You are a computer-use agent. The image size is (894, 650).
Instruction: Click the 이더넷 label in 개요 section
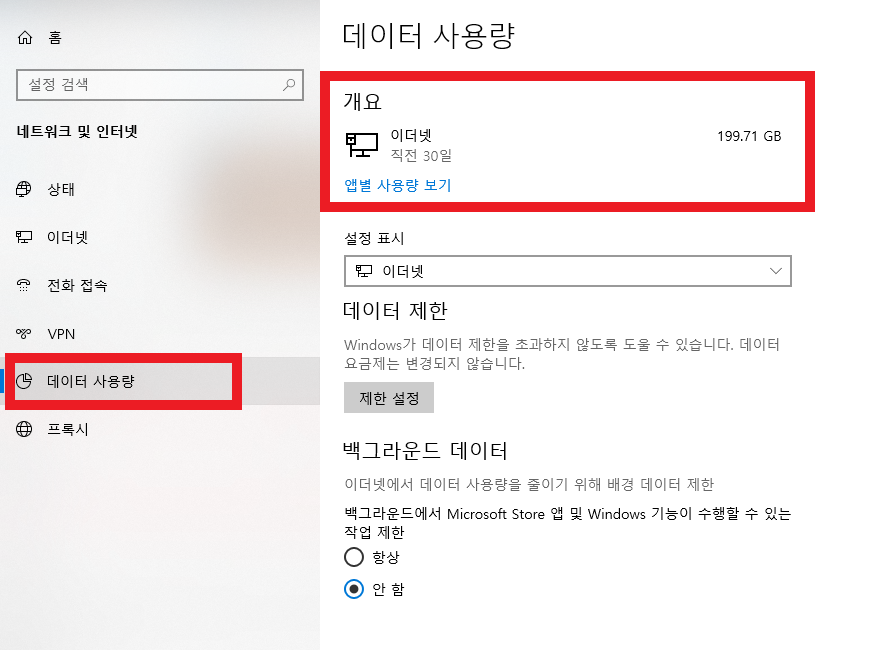(x=411, y=136)
